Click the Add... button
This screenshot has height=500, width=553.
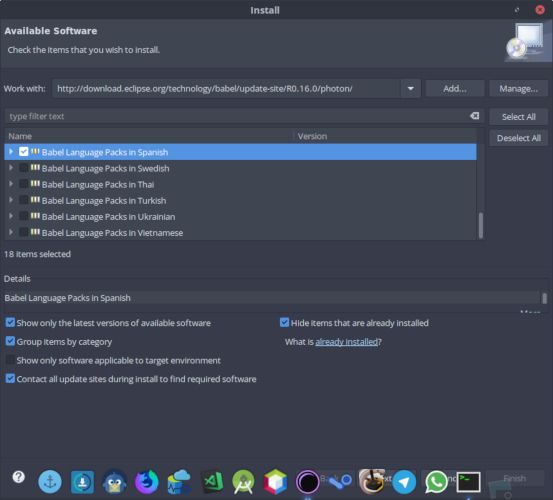tap(455, 88)
